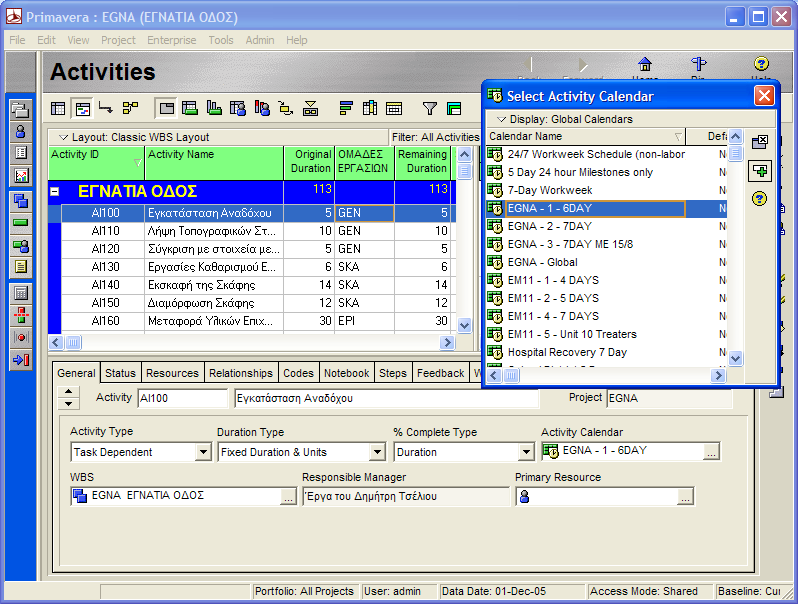Sort by the Calendar Name column header
The height and width of the screenshot is (604, 798).
[x=585, y=136]
